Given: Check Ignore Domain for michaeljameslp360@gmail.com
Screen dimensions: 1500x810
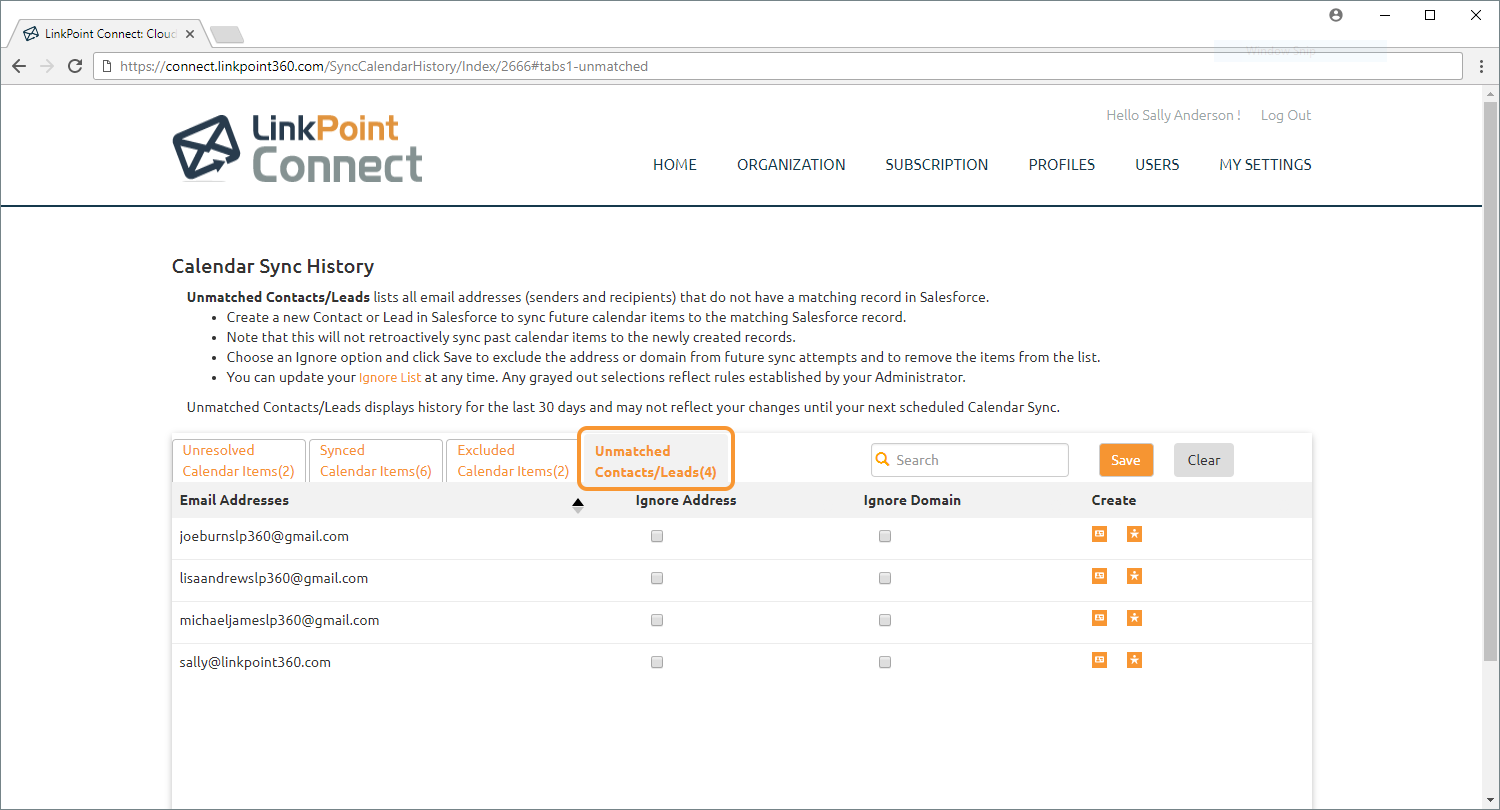Looking at the screenshot, I should pos(885,620).
